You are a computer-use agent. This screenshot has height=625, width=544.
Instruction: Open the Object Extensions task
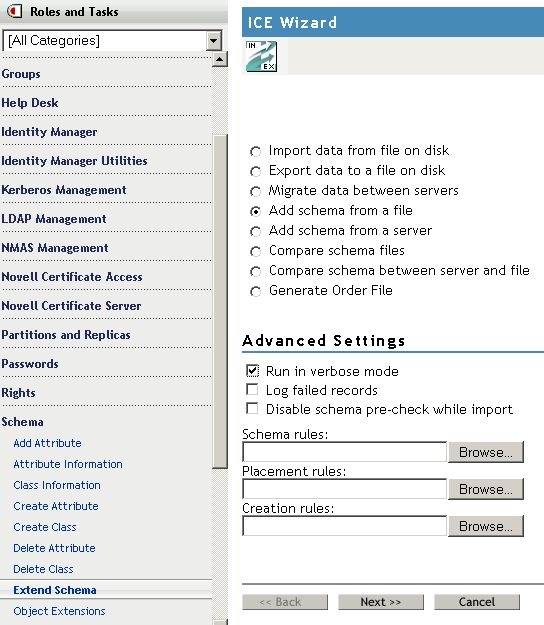(59, 611)
